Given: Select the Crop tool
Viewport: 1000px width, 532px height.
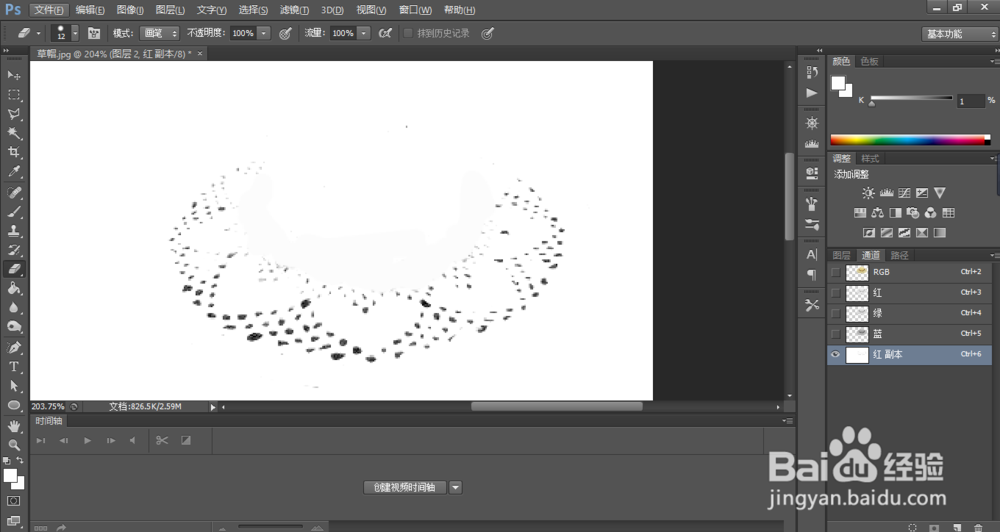Looking at the screenshot, I should [x=13, y=152].
